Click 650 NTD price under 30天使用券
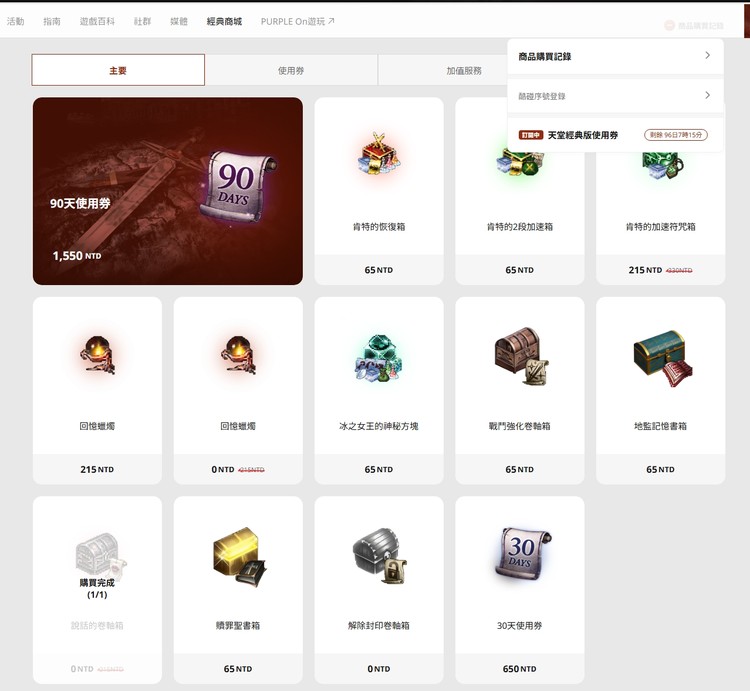The height and width of the screenshot is (691, 750). click(x=519, y=669)
